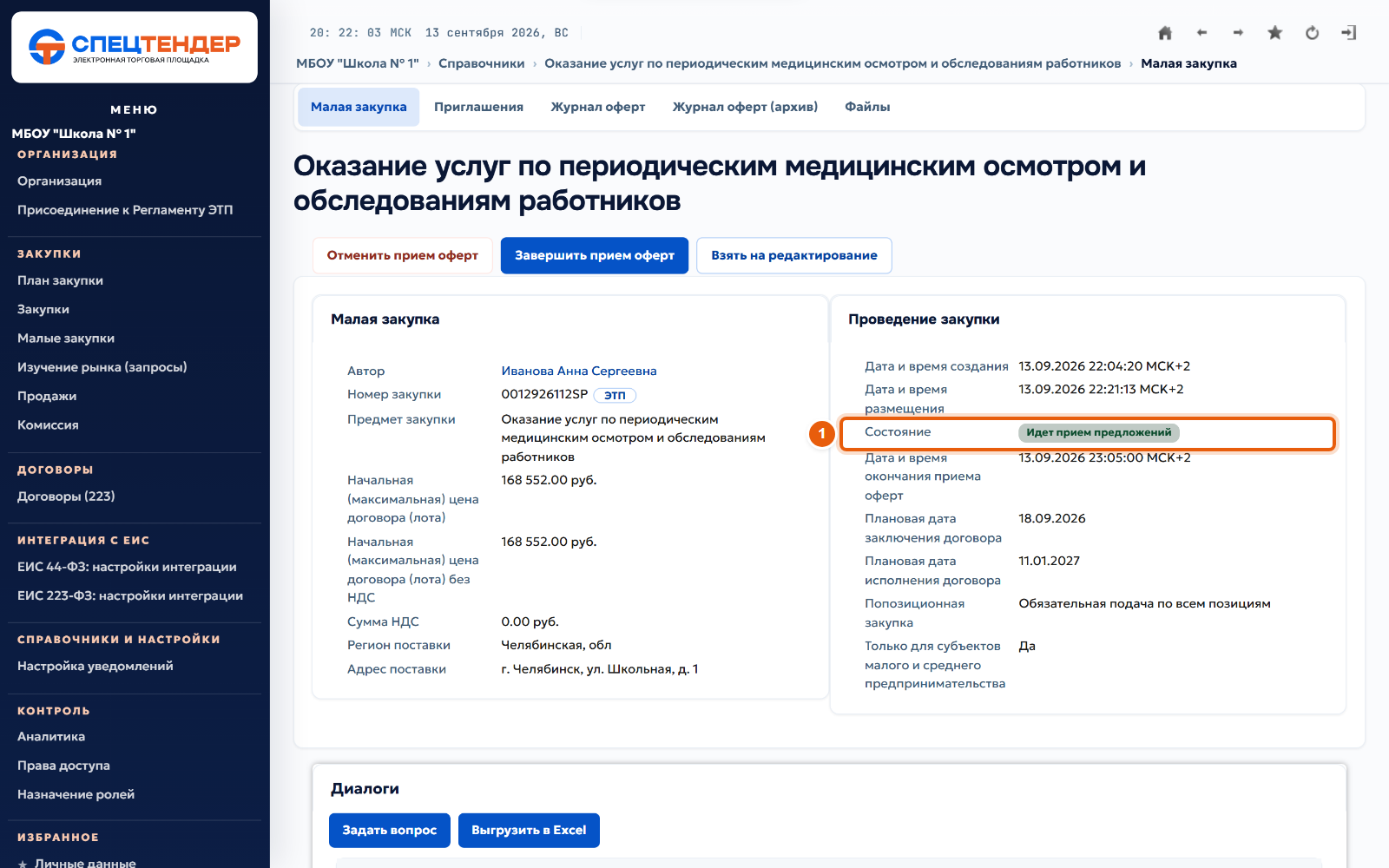
Task: Click the Идет прием предложений status badge
Action: tap(1098, 432)
